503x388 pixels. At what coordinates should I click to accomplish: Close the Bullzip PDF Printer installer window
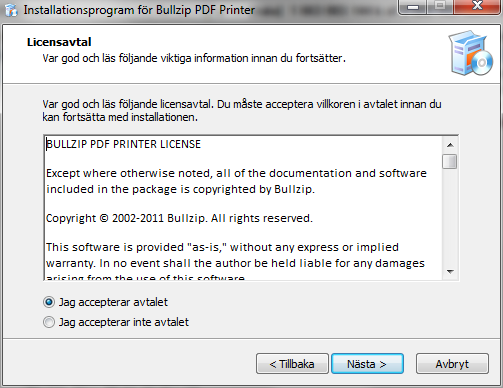pos(477,6)
